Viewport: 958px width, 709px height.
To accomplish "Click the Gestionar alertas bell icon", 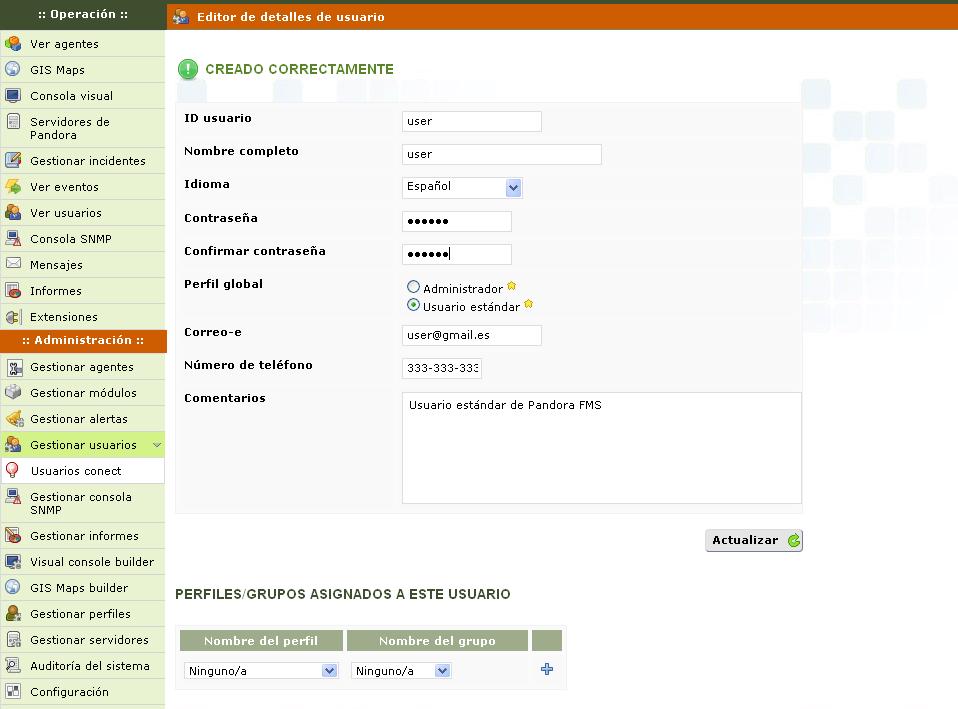I will [13, 419].
